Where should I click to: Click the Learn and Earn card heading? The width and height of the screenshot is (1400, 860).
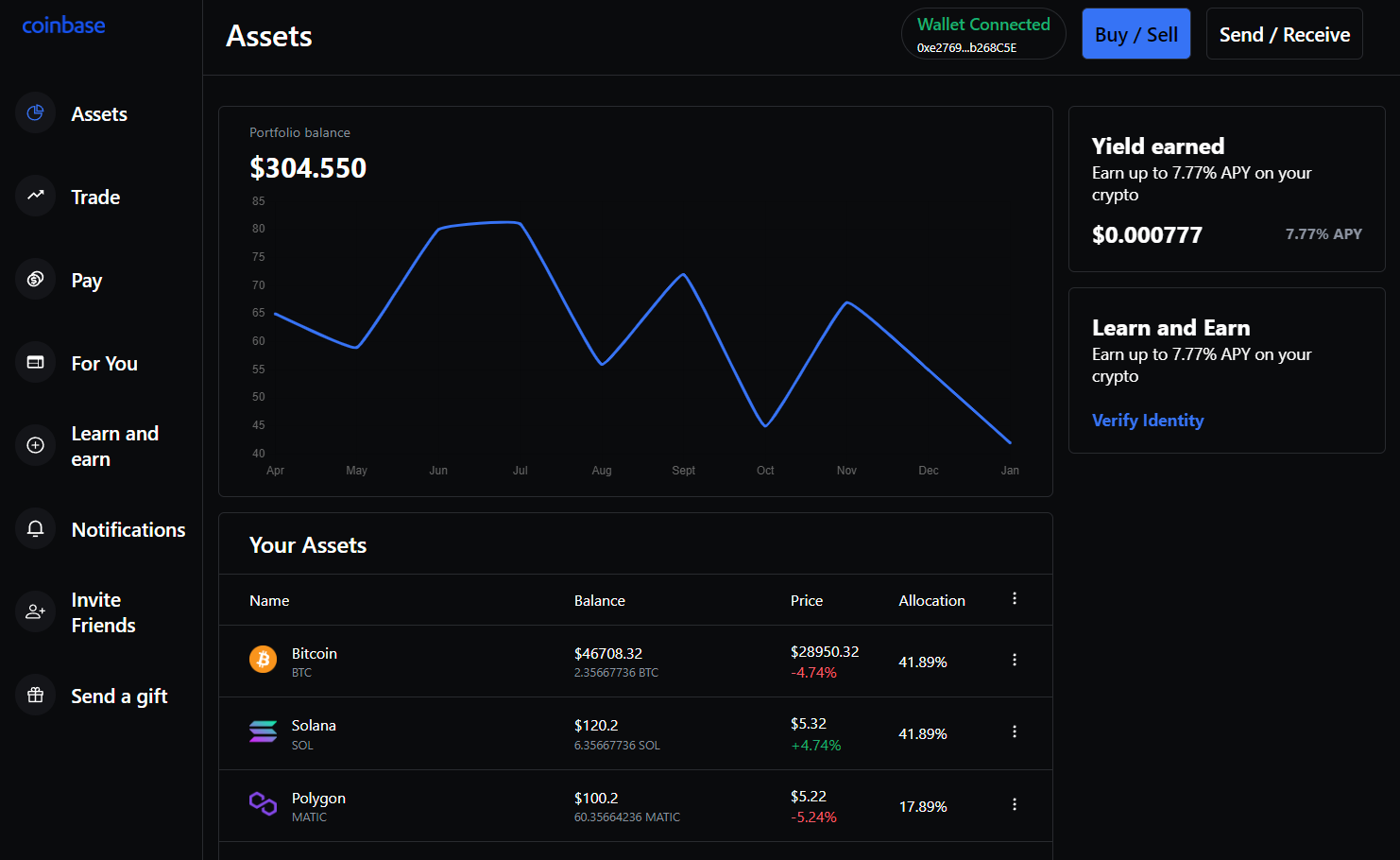tap(1171, 328)
